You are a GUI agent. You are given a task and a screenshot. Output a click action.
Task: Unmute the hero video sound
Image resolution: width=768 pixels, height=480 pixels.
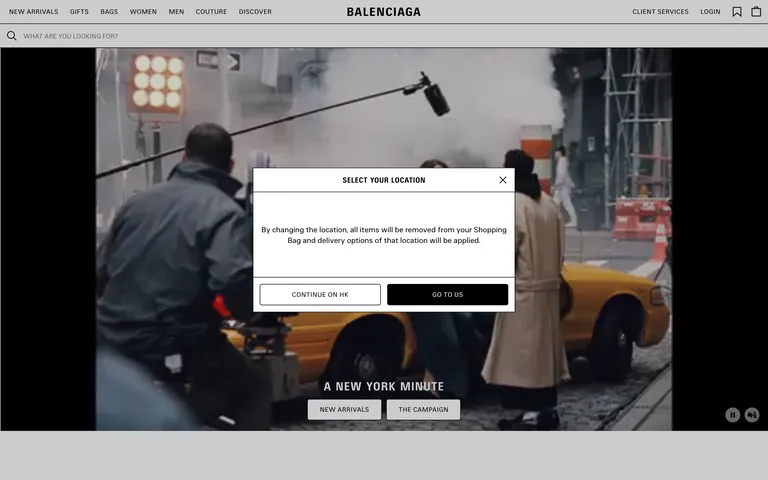752,415
